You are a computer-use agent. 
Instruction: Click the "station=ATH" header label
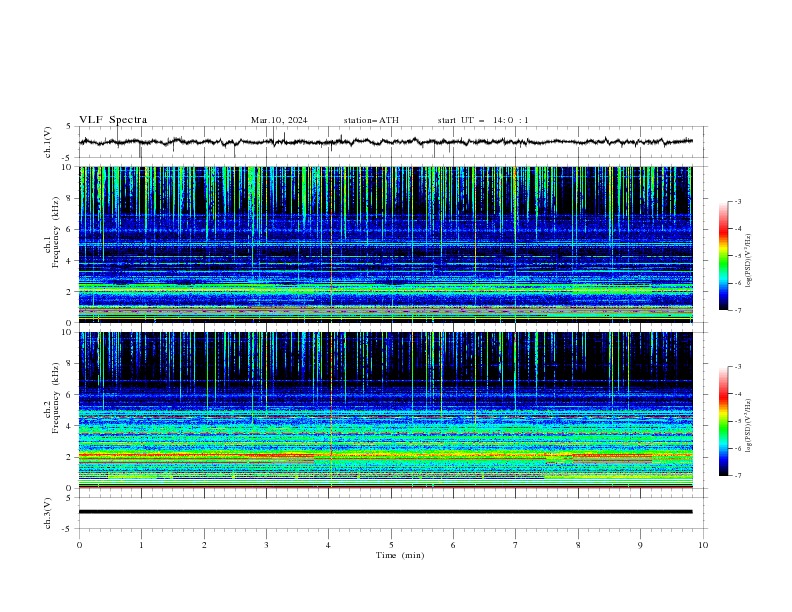(x=371, y=120)
